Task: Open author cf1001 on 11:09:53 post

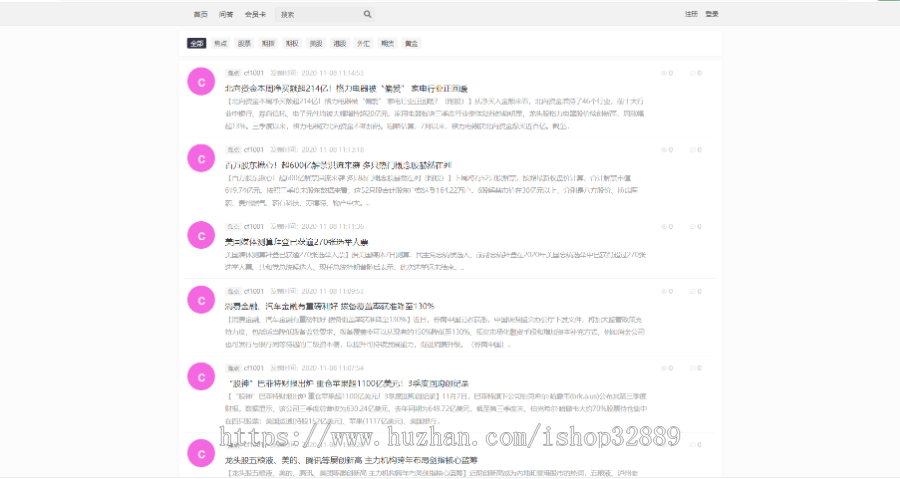Action: point(254,291)
